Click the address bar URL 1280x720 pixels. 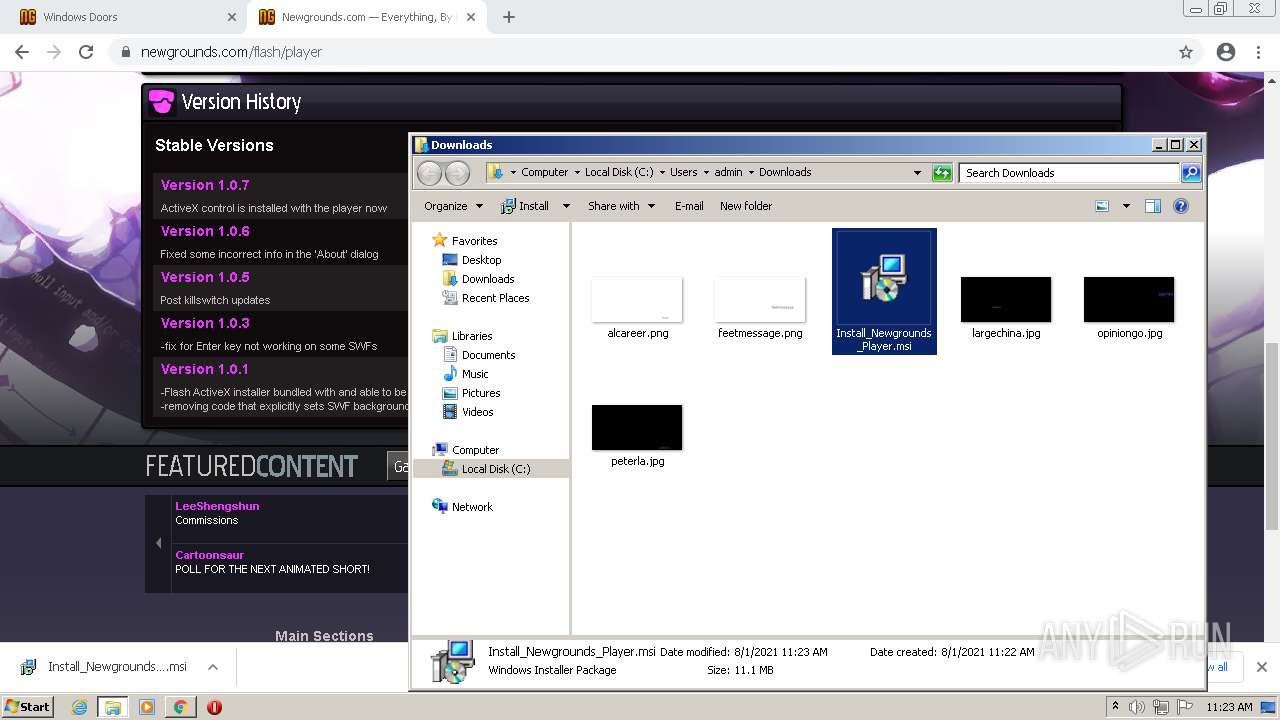click(x=231, y=52)
